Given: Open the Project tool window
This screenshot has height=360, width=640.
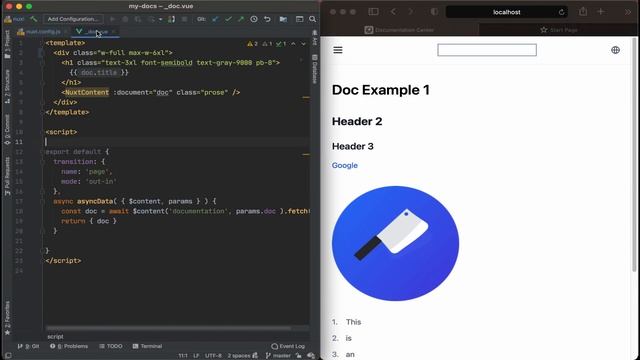Looking at the screenshot, I should (x=7, y=44).
